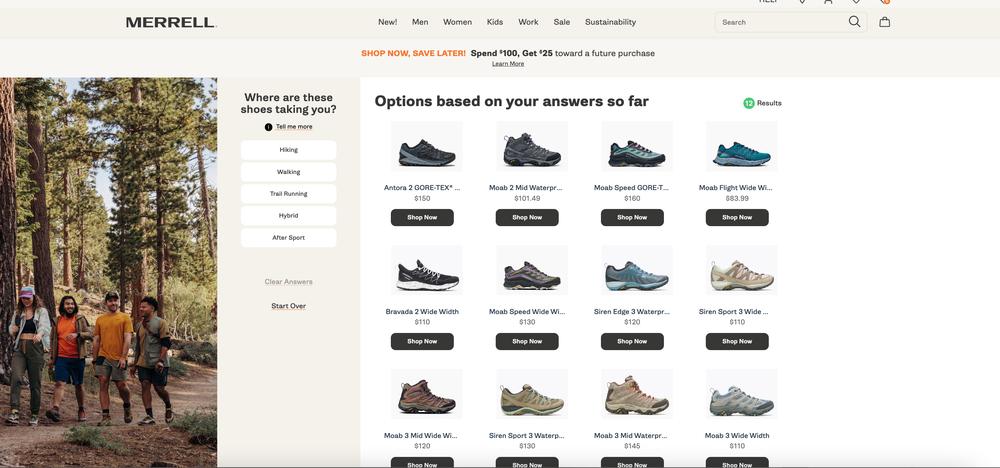The height and width of the screenshot is (468, 1000).
Task: Click Shop Now under Moab 2 Mid Waterproof
Action: (x=527, y=217)
